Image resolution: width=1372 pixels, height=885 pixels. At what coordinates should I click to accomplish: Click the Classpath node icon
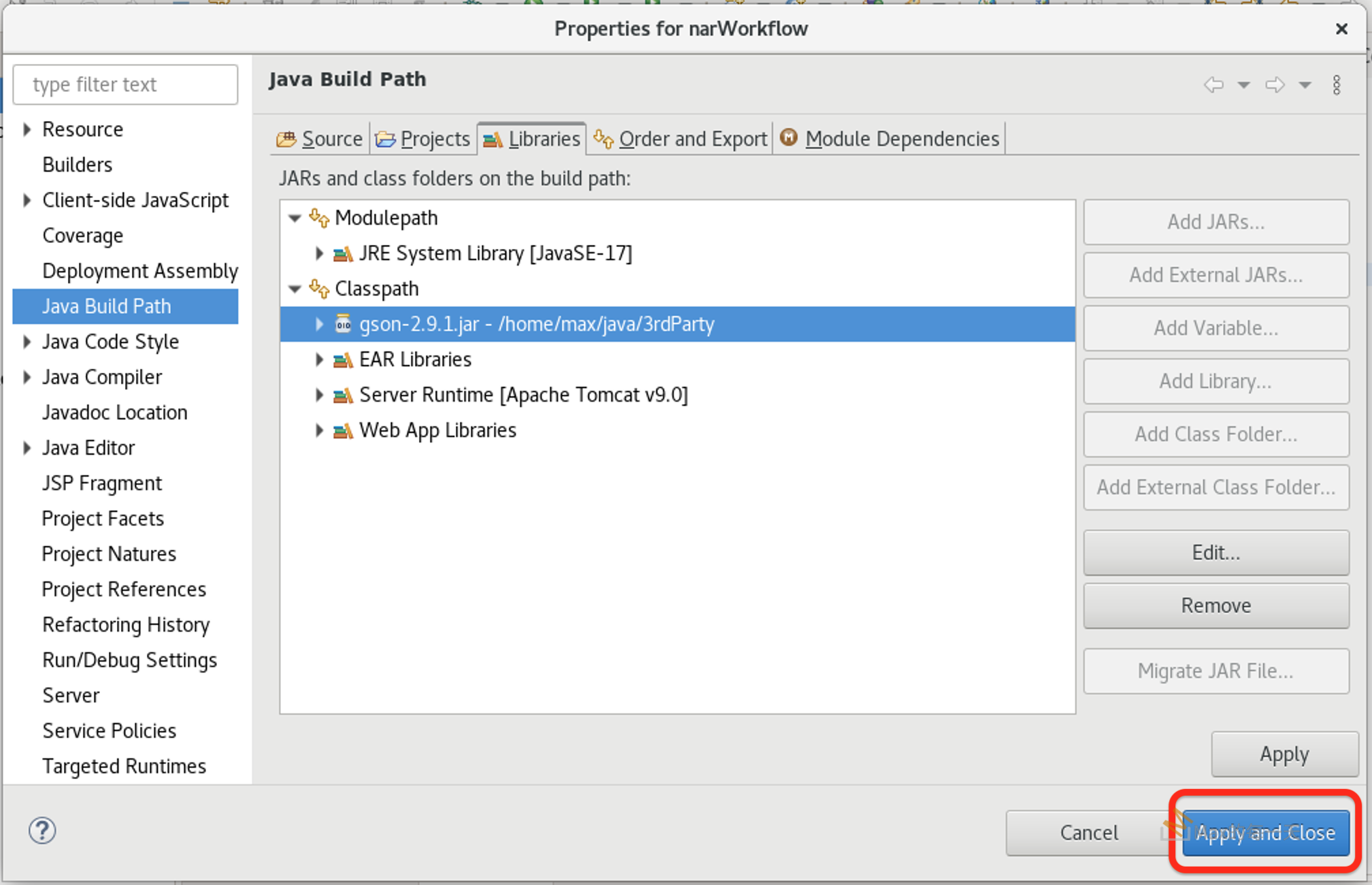click(319, 289)
